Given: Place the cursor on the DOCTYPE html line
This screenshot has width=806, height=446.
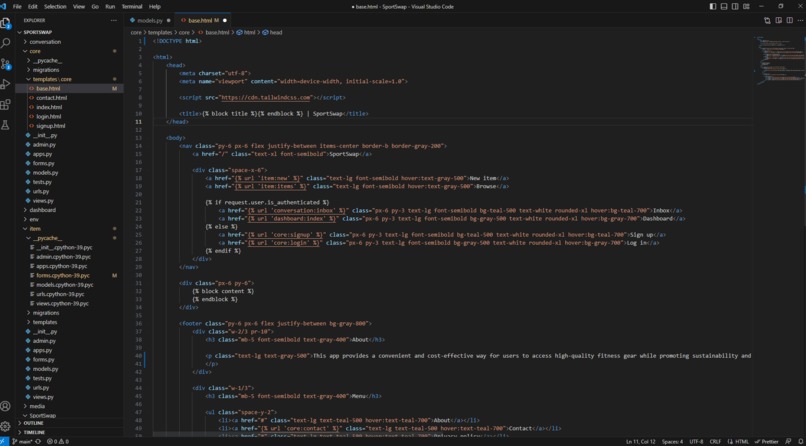Looking at the screenshot, I should [177, 41].
